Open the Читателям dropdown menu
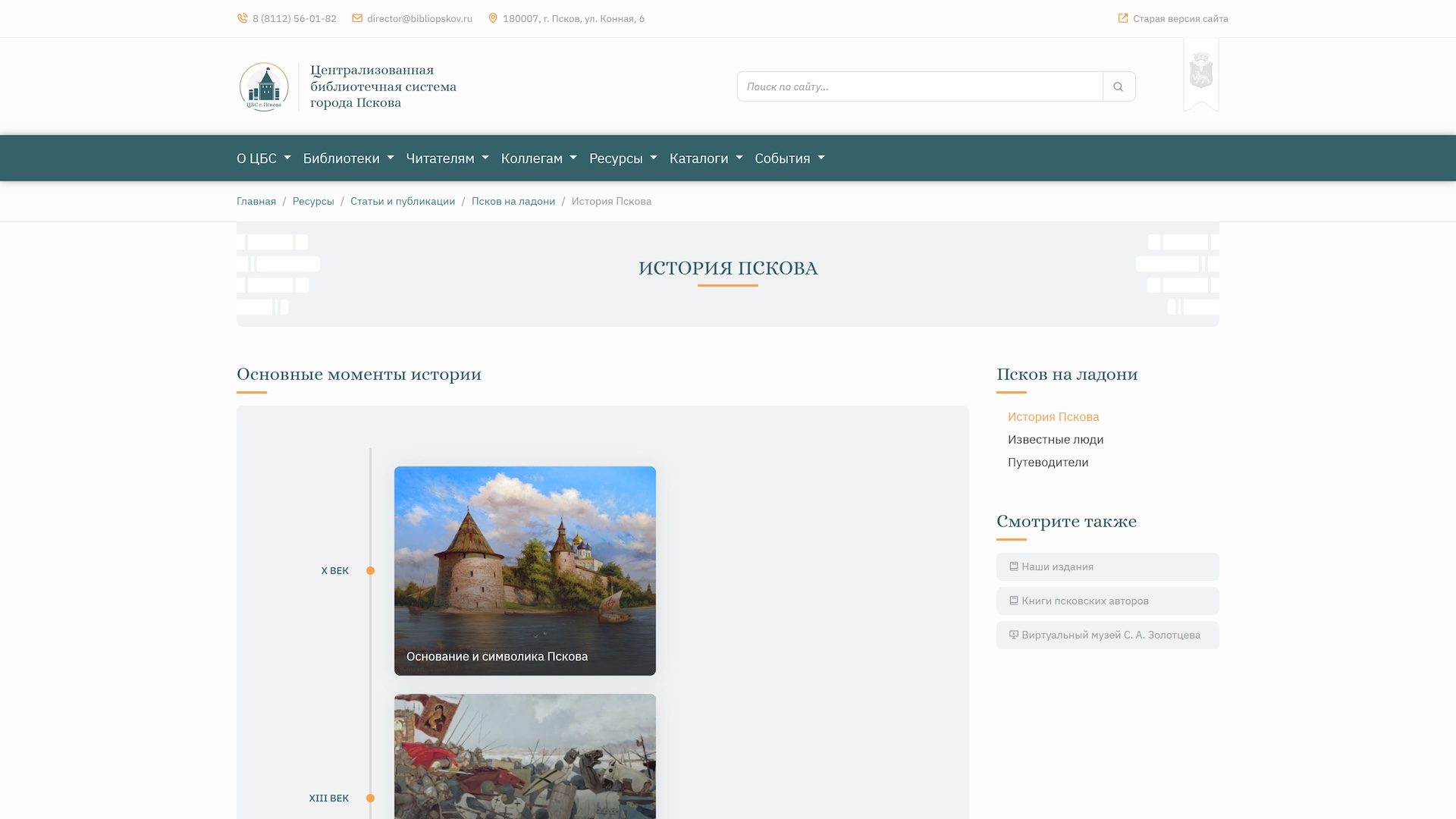Viewport: 1456px width, 819px height. point(447,158)
